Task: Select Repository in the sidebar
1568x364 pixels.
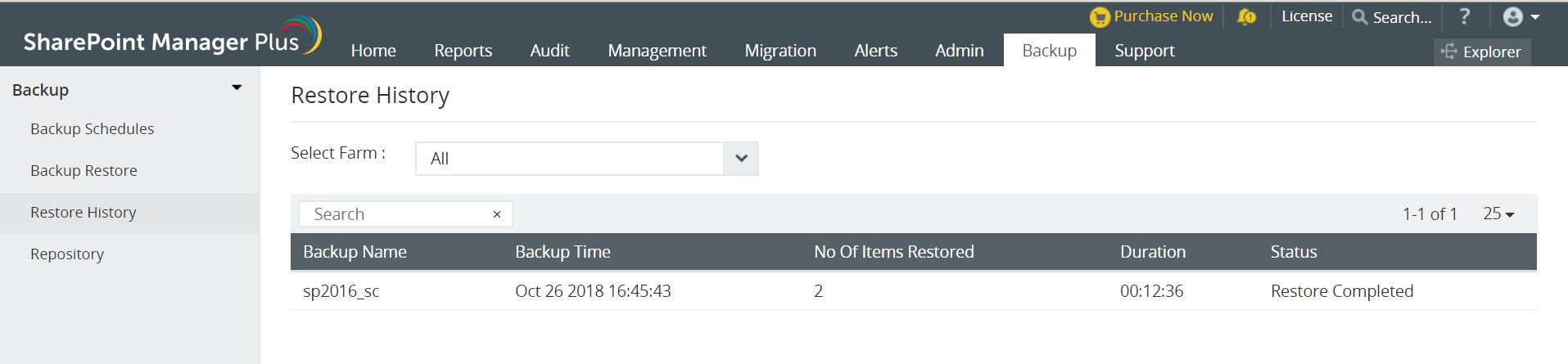Action: (x=67, y=254)
